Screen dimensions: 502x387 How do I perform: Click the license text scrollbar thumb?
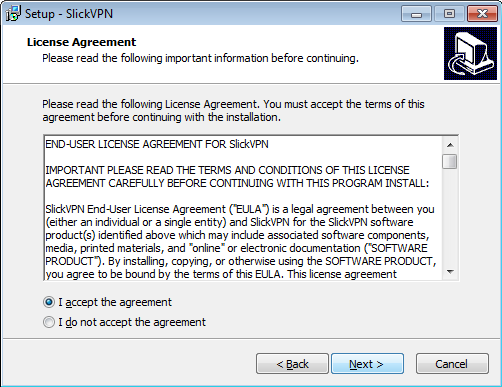tap(450, 161)
